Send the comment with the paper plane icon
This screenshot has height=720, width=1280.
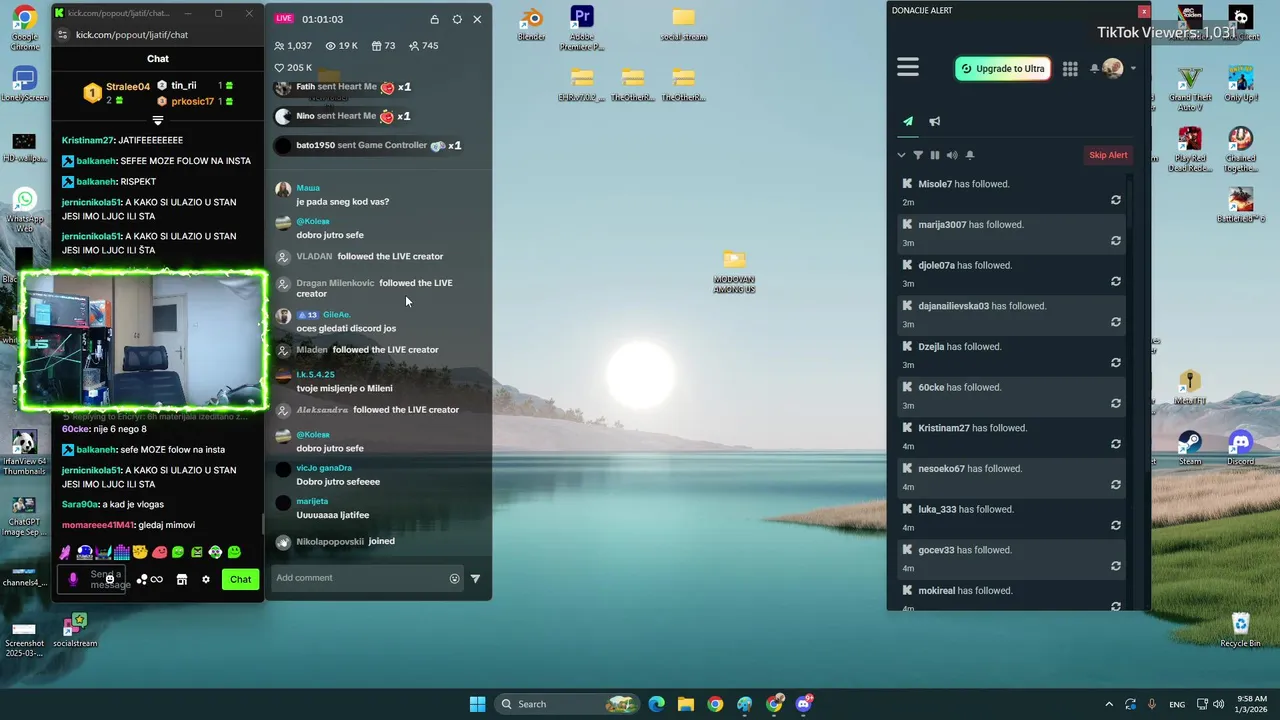(475, 578)
